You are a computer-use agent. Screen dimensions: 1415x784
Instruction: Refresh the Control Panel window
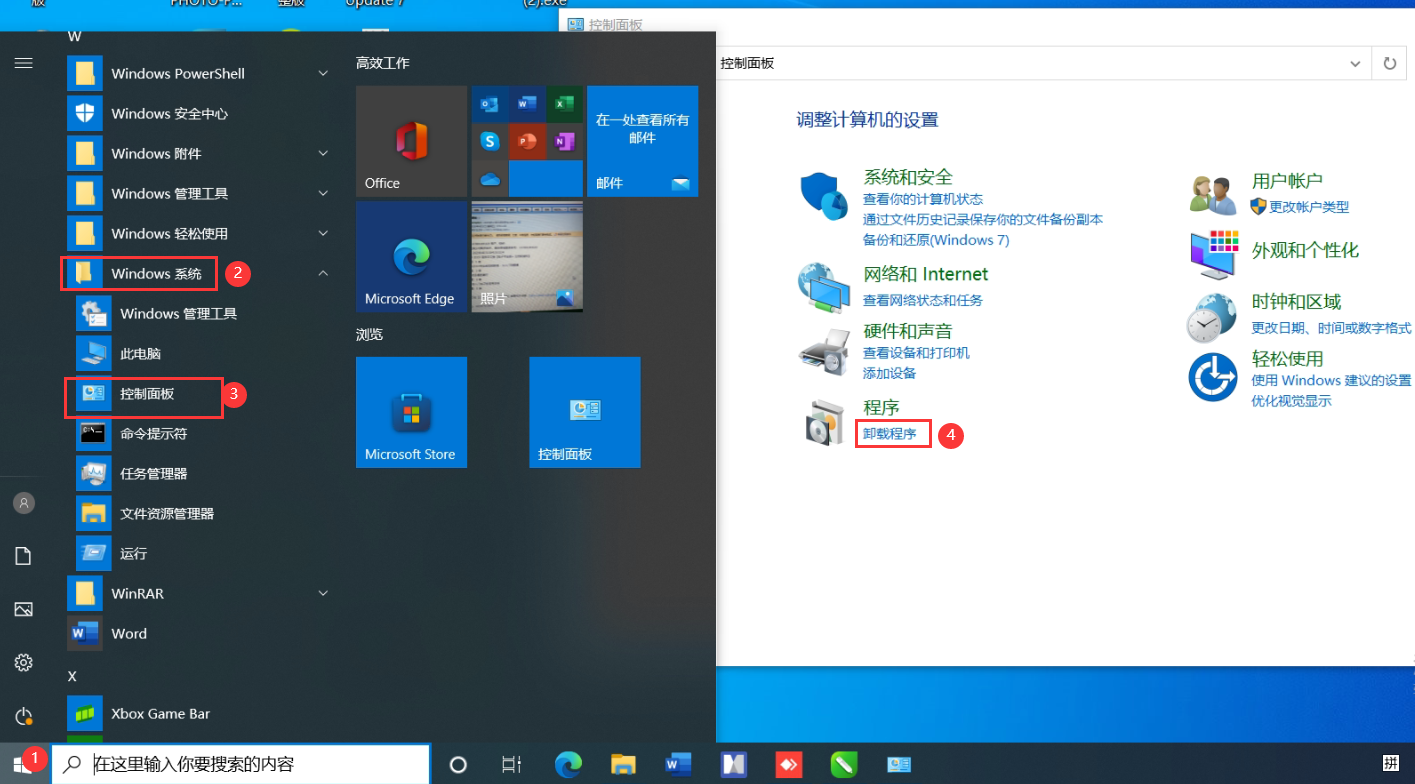pos(1389,63)
